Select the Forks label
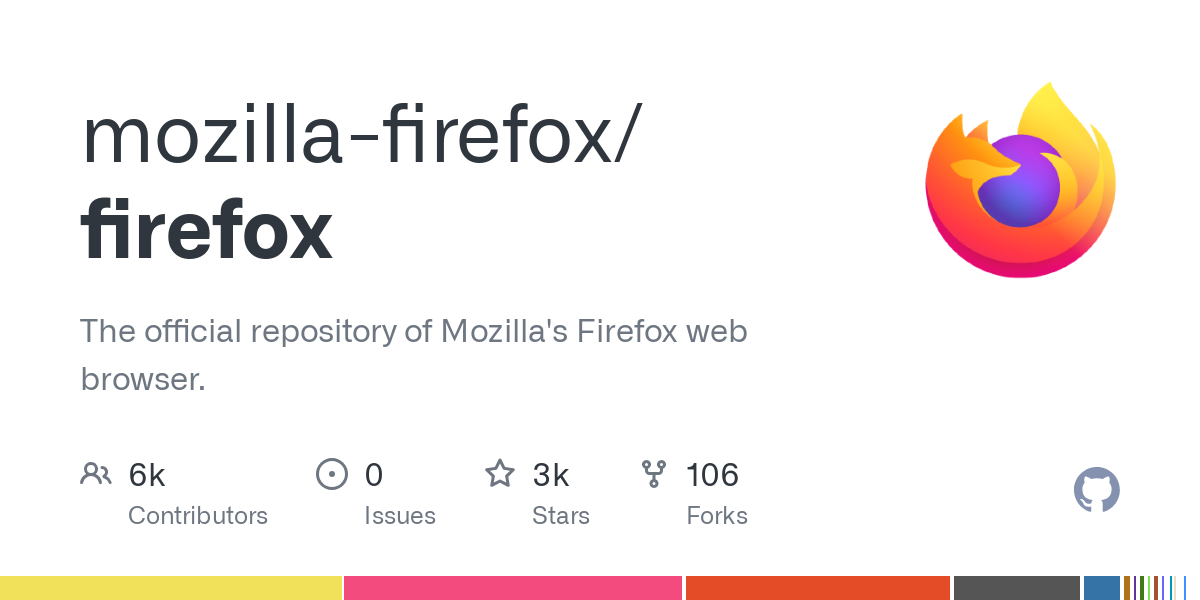1200x600 pixels. point(716,516)
